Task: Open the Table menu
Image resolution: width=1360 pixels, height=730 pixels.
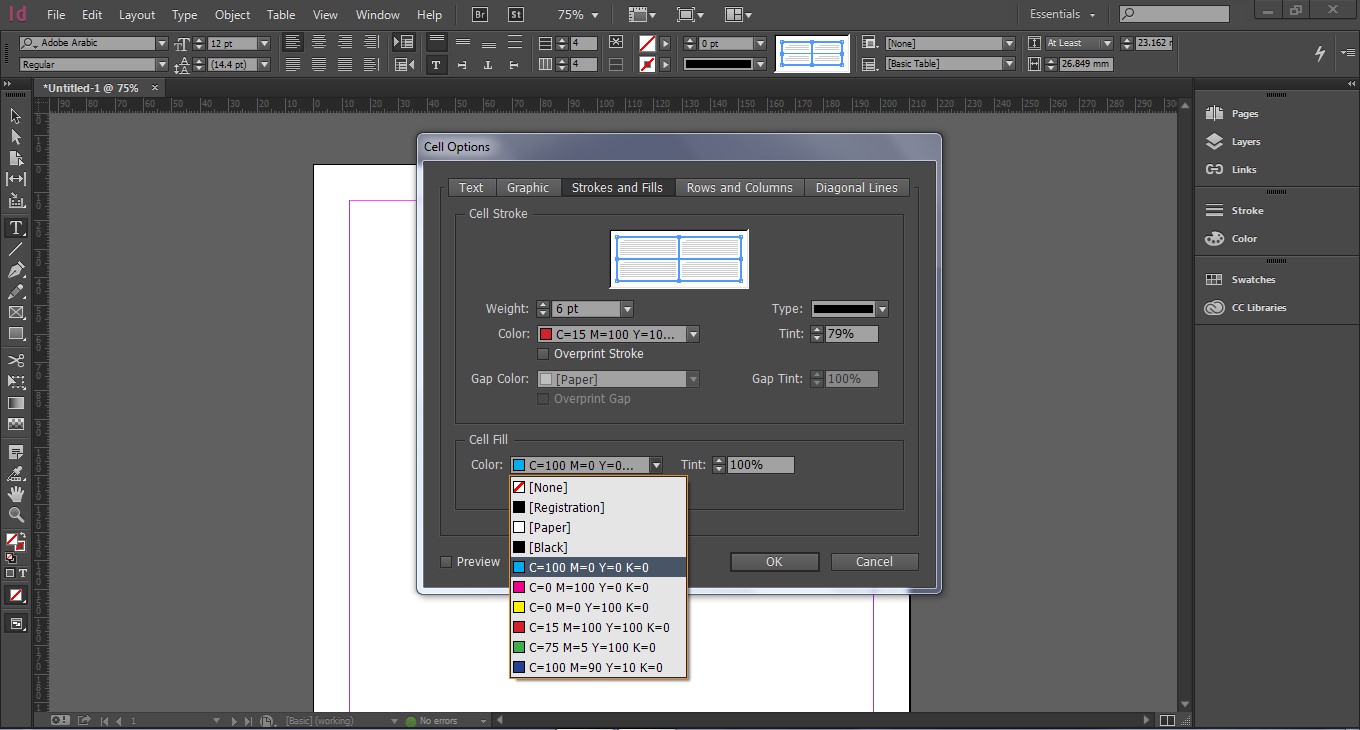Action: click(x=281, y=15)
